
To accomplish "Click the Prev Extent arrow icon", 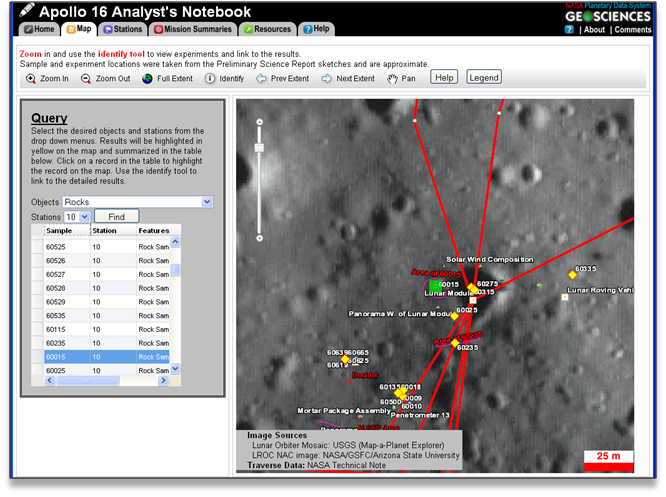I will click(261, 79).
